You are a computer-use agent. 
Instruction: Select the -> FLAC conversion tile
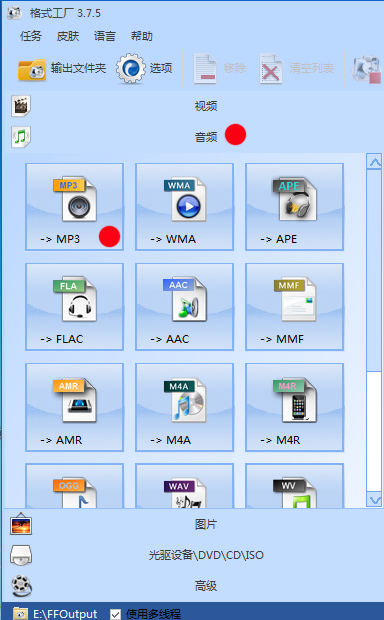pos(75,307)
